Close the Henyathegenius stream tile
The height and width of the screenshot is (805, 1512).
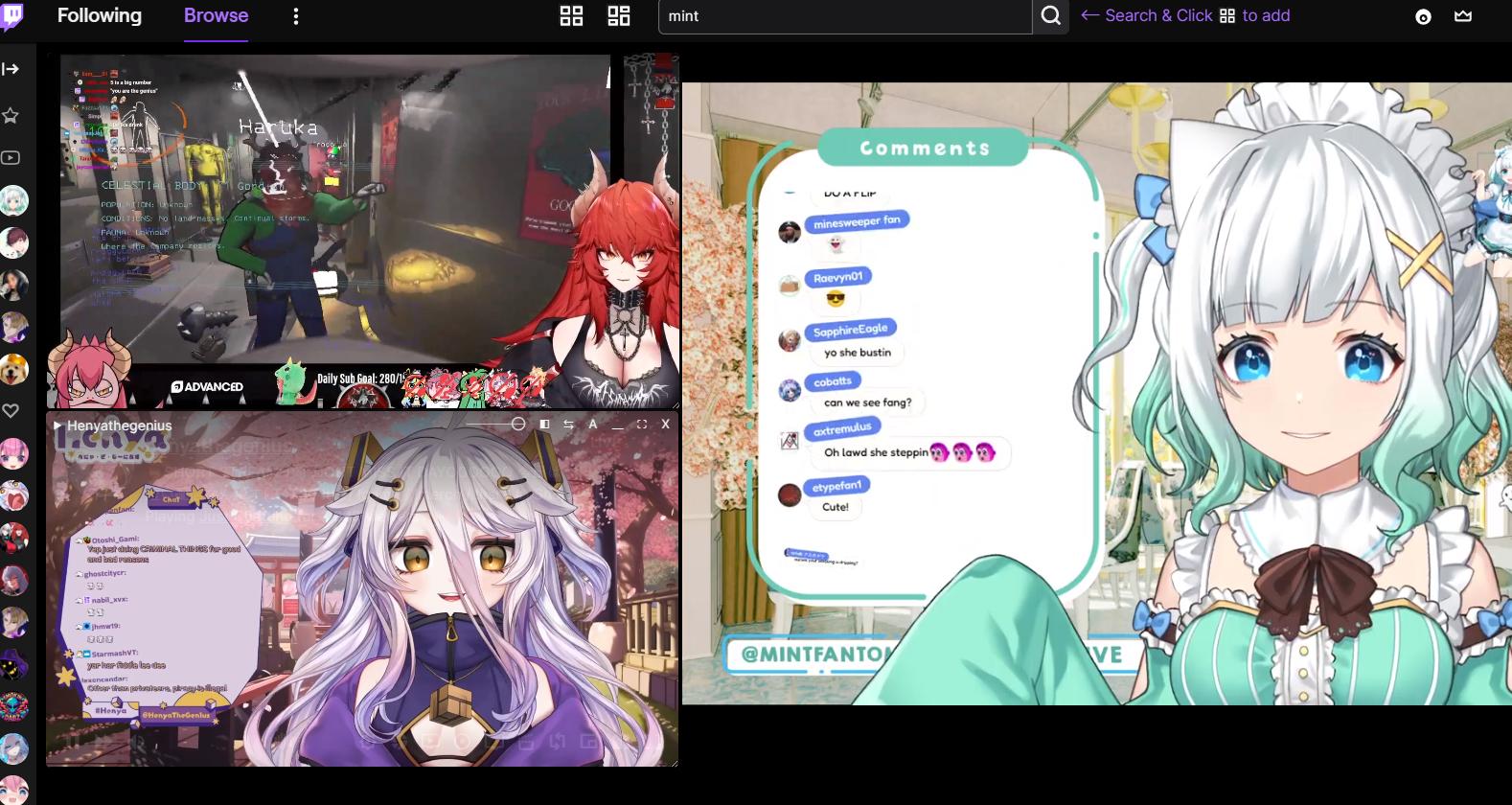[666, 424]
